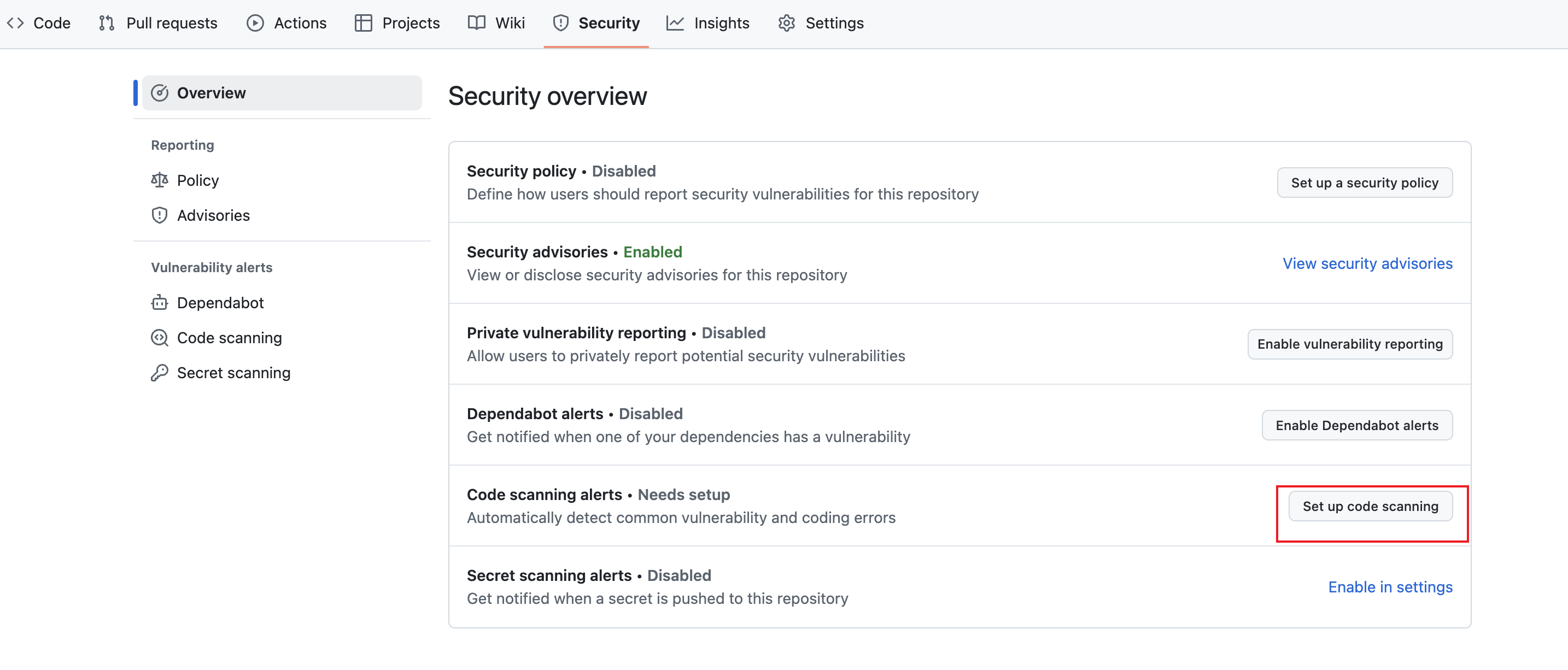Enable Dependabot alerts

point(1356,425)
